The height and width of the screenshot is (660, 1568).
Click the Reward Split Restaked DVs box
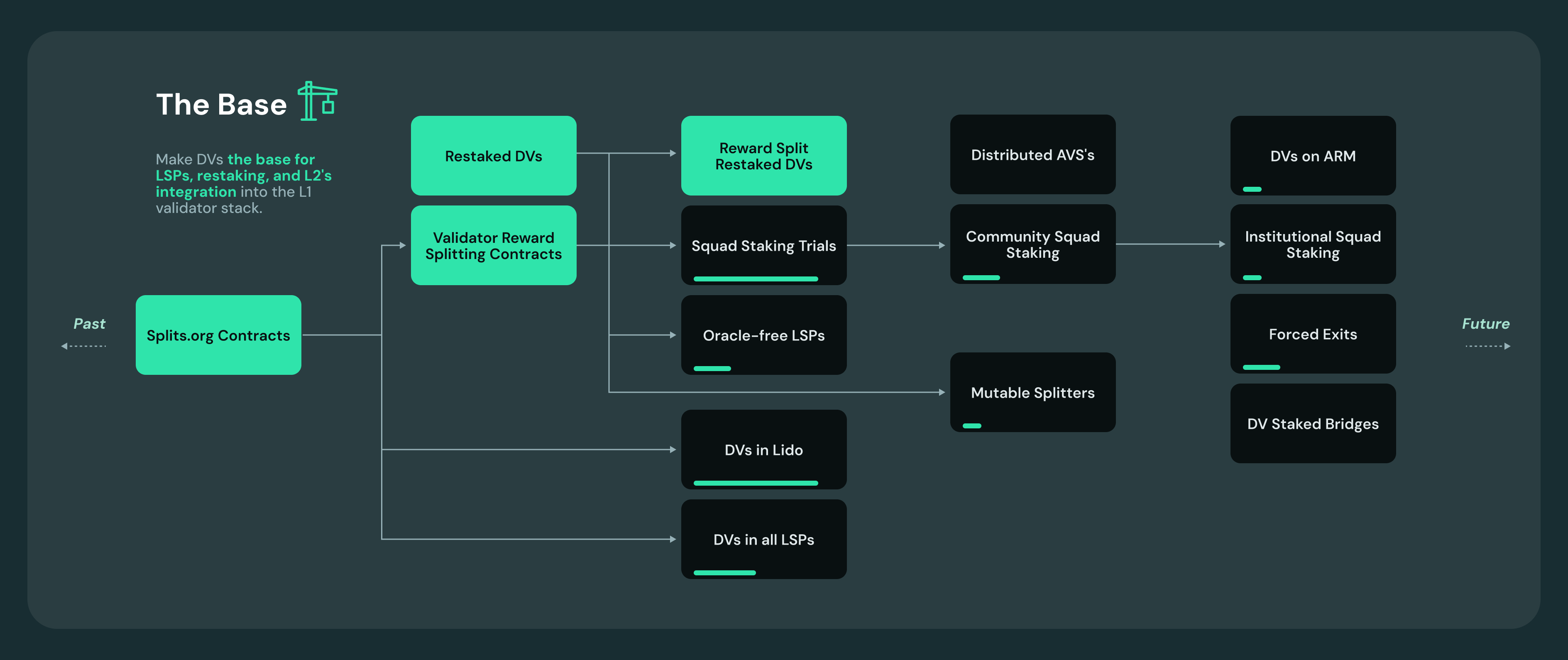click(x=763, y=156)
